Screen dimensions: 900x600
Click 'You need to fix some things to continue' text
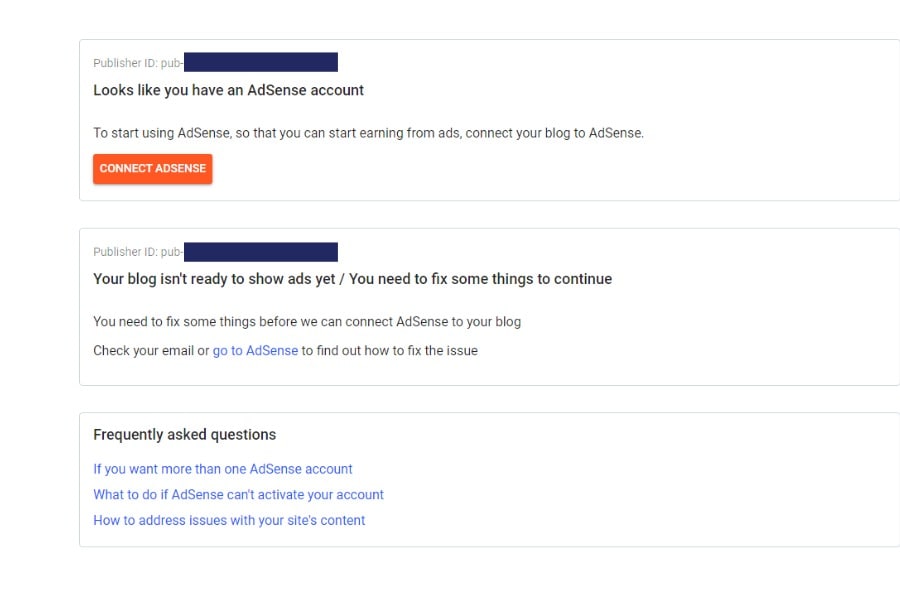click(480, 279)
